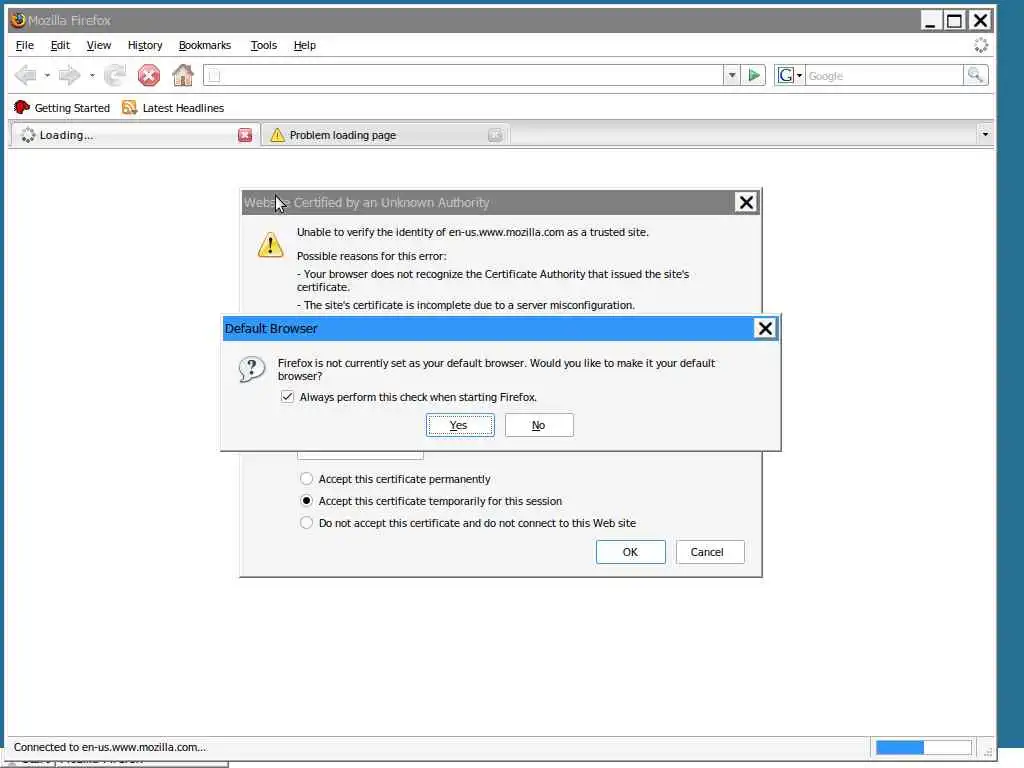1024x768 pixels.
Task: Close the Unknown Authority certificate dialog
Action: coord(746,202)
